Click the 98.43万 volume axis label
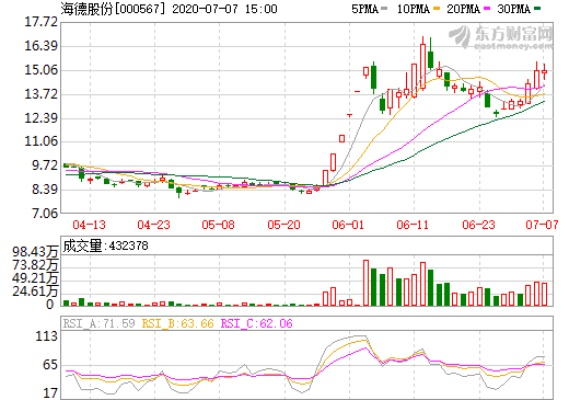569x400 pixels. point(35,252)
